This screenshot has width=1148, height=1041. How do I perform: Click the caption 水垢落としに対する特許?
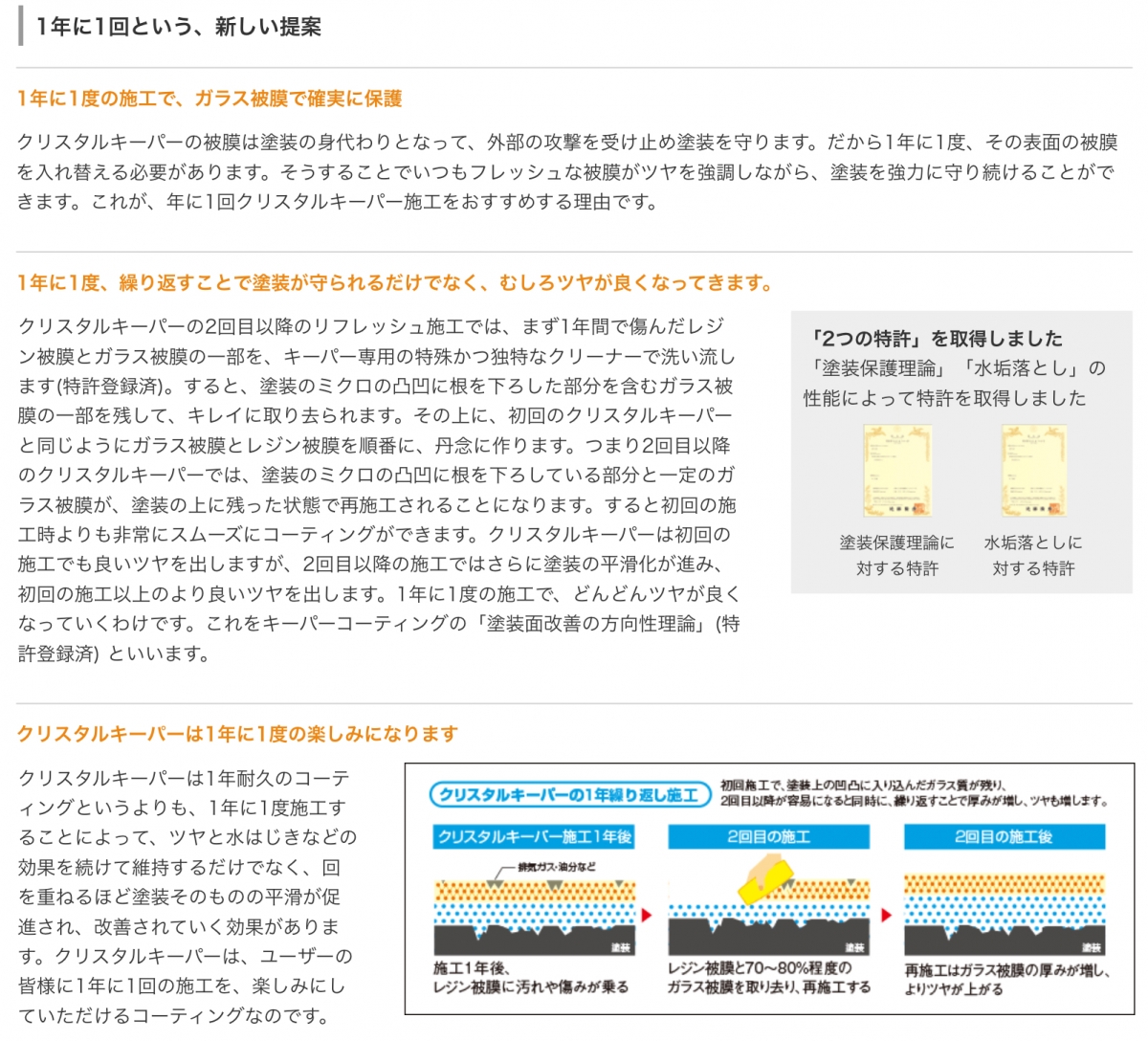pyautogui.click(x=1034, y=555)
